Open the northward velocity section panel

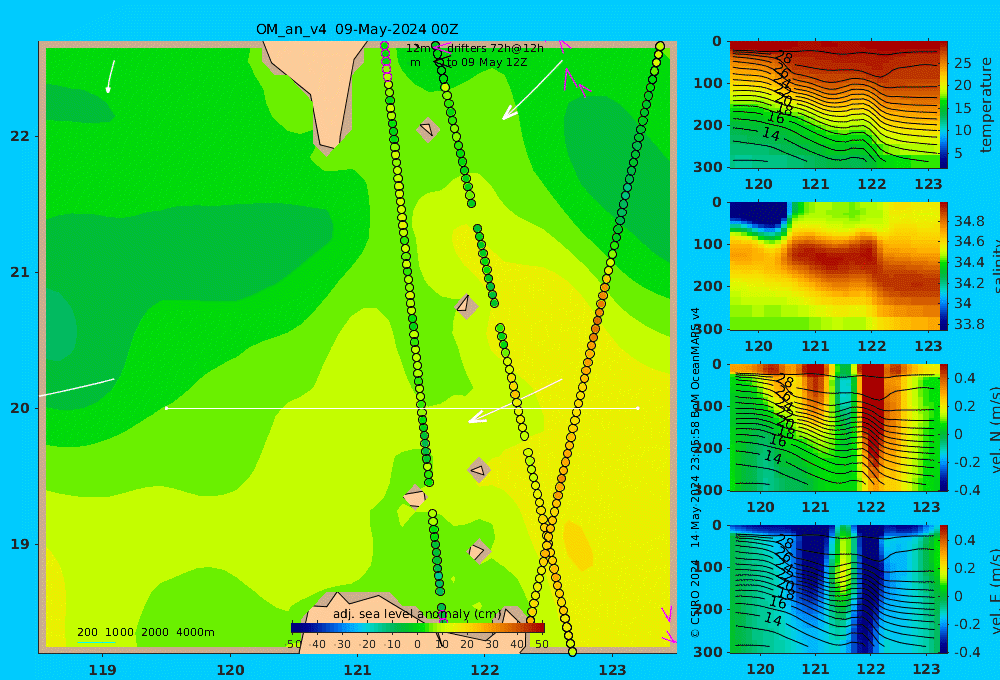pos(834,427)
